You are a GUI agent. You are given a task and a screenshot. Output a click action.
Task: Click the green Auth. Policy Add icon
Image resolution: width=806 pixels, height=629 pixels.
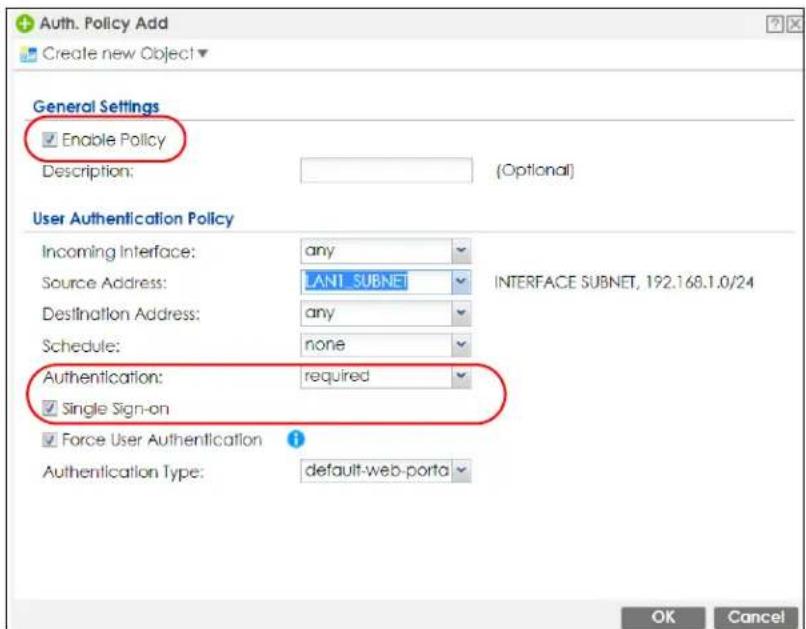24,24
